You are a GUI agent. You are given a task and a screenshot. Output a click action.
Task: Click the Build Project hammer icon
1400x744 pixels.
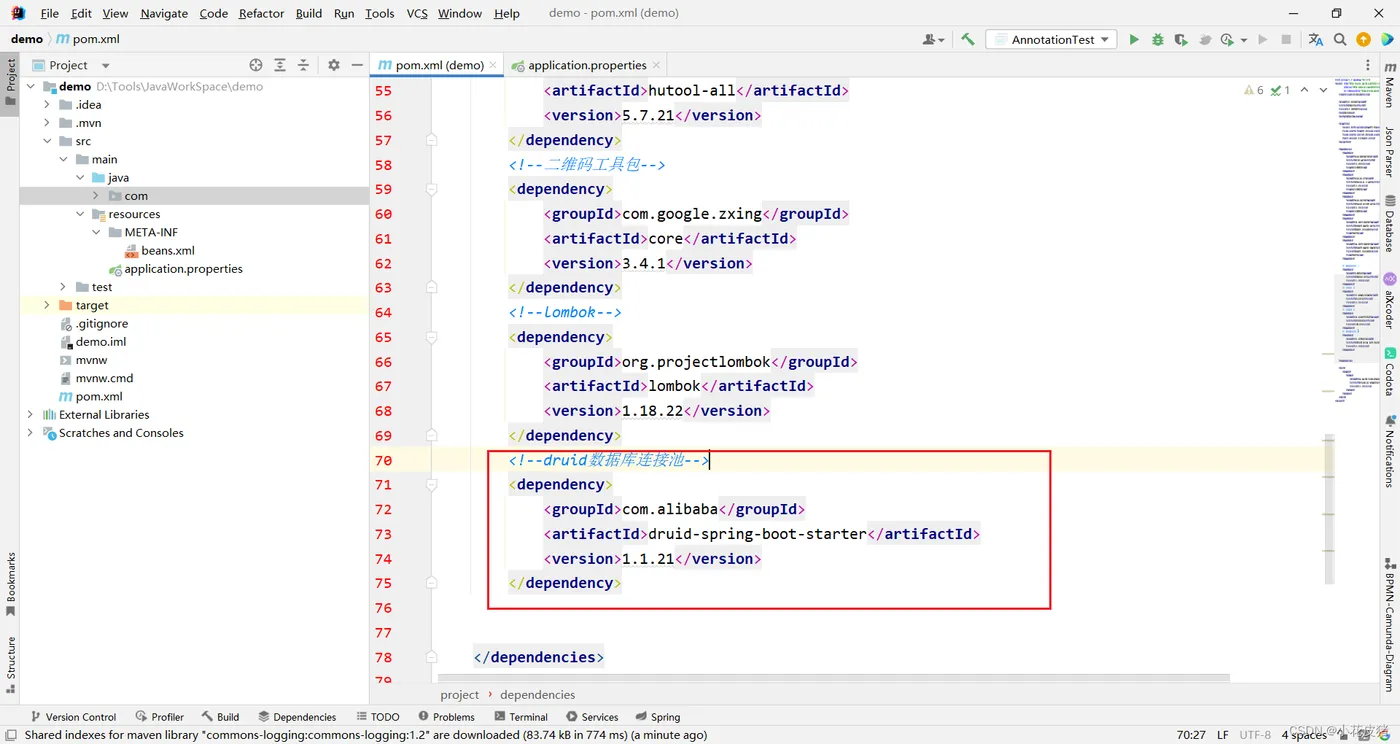click(968, 40)
